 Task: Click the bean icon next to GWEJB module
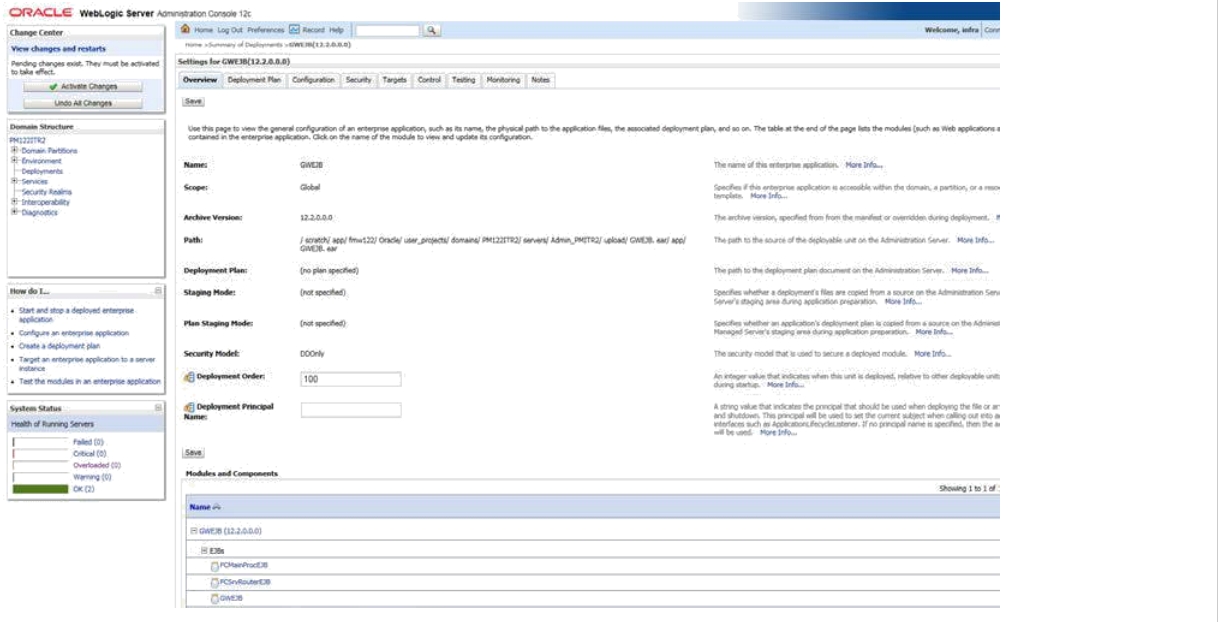[214, 598]
